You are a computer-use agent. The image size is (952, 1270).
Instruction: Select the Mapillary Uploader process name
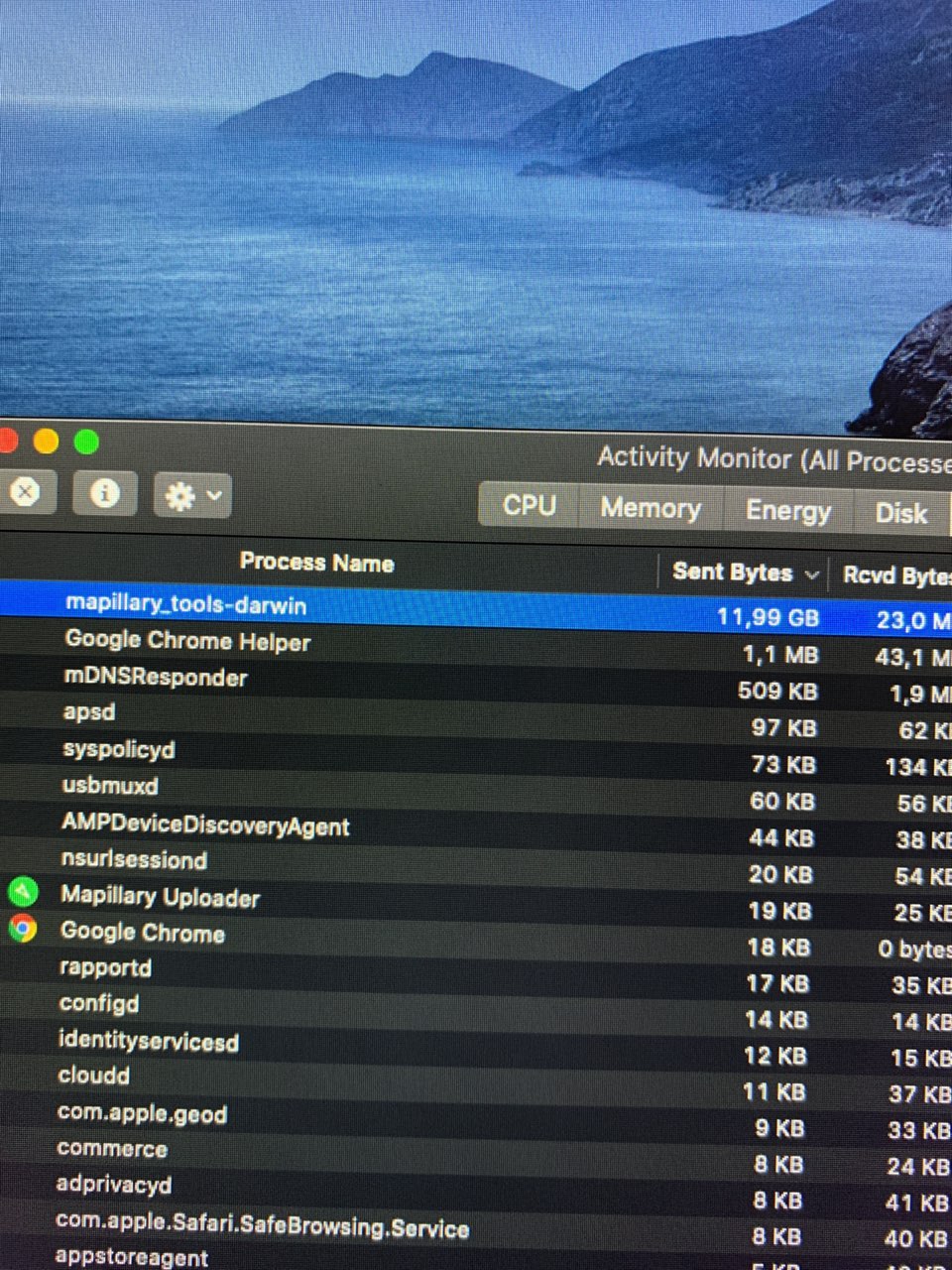point(160,896)
